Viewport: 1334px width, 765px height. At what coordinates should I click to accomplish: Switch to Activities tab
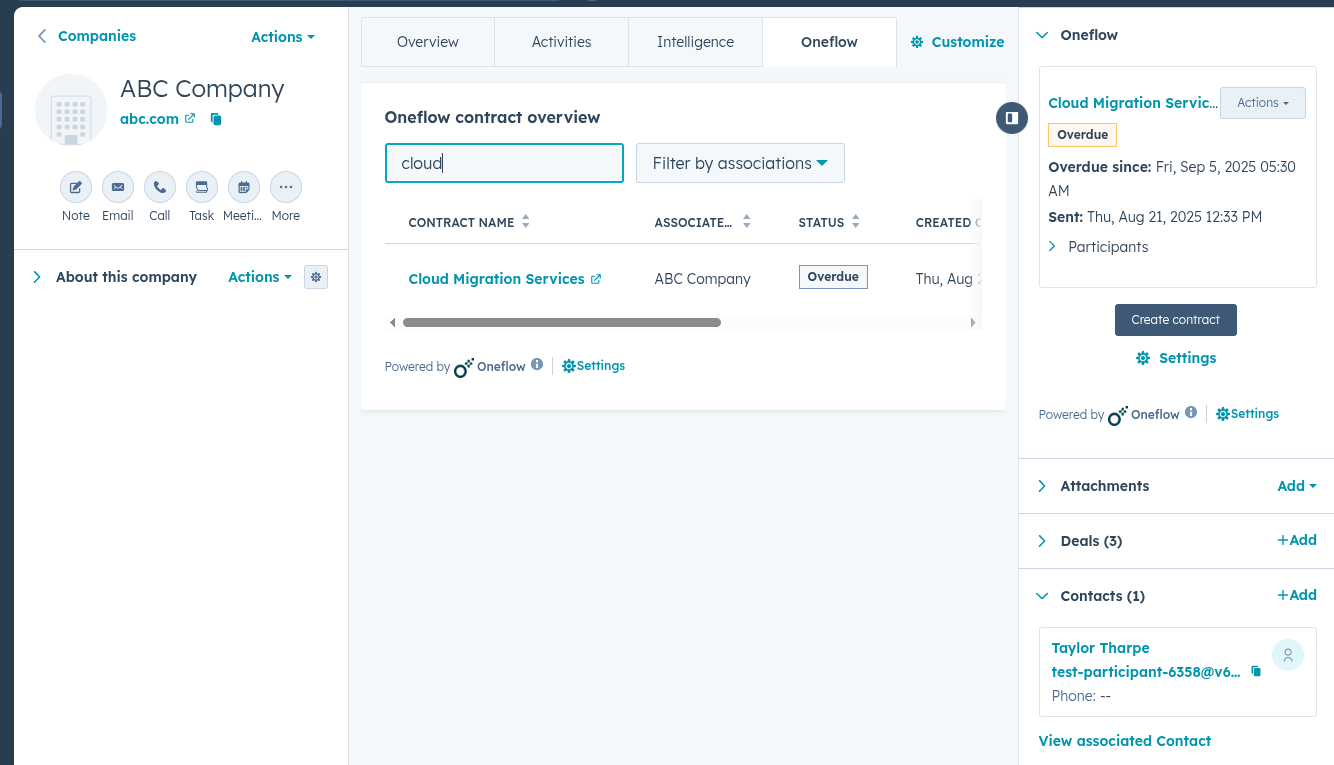562,42
